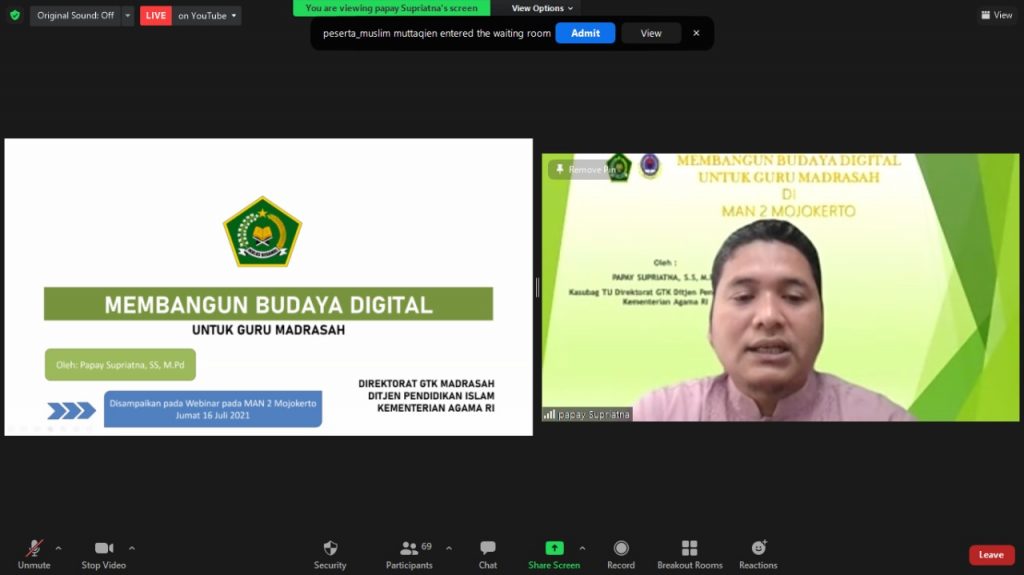Image resolution: width=1024 pixels, height=575 pixels.
Task: Open the View layout menu at top-right
Action: [x=997, y=15]
